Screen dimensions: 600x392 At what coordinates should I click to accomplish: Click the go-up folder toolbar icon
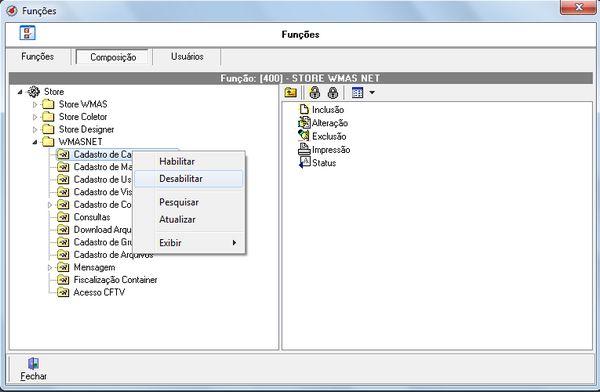coord(291,92)
